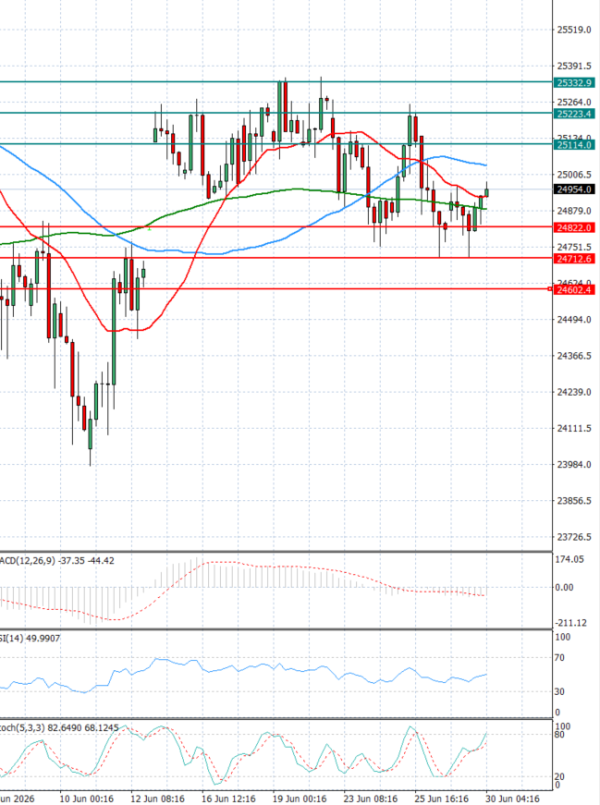
Task: Click the 25391.5 price axis value
Action: click(x=574, y=66)
